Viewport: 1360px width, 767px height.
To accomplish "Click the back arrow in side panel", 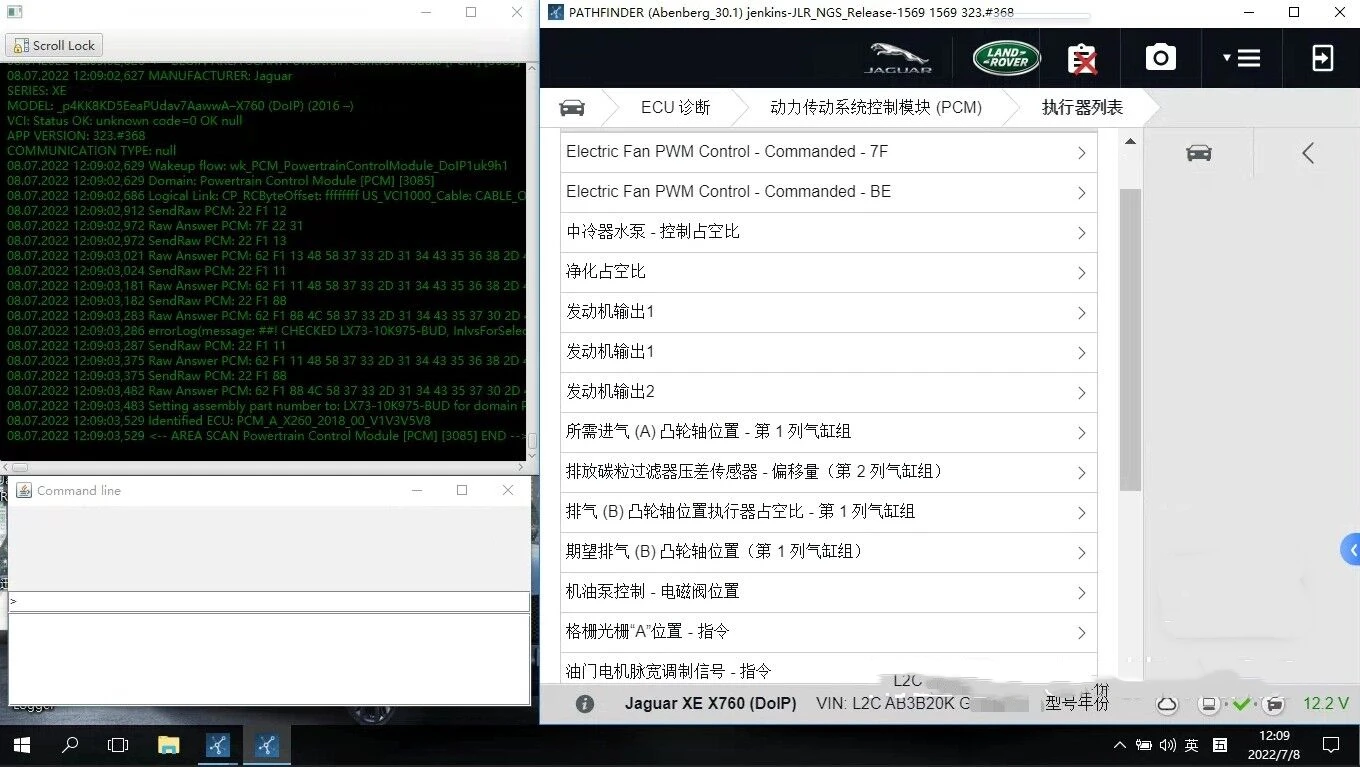I will [x=1307, y=153].
